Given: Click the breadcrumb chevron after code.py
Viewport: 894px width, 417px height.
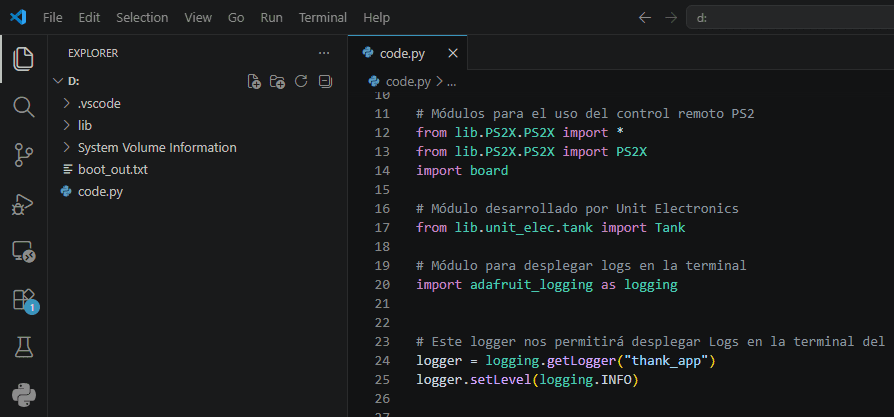Looking at the screenshot, I should pos(439,82).
